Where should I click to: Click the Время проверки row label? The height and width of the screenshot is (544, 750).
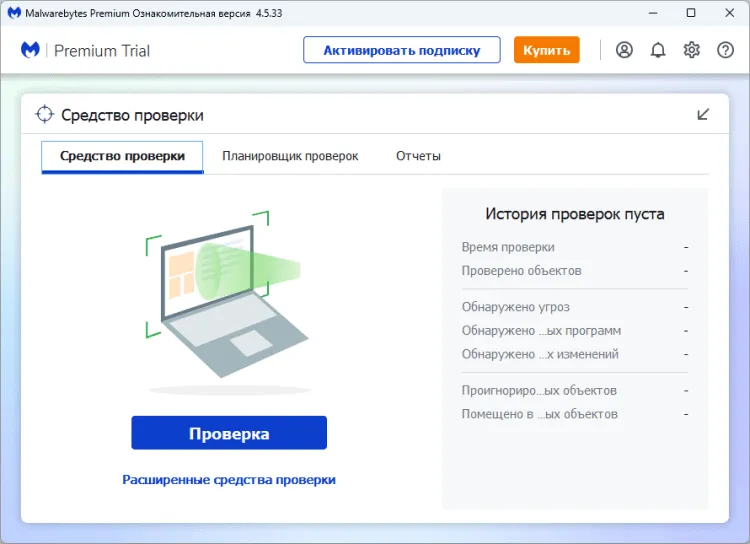click(508, 247)
